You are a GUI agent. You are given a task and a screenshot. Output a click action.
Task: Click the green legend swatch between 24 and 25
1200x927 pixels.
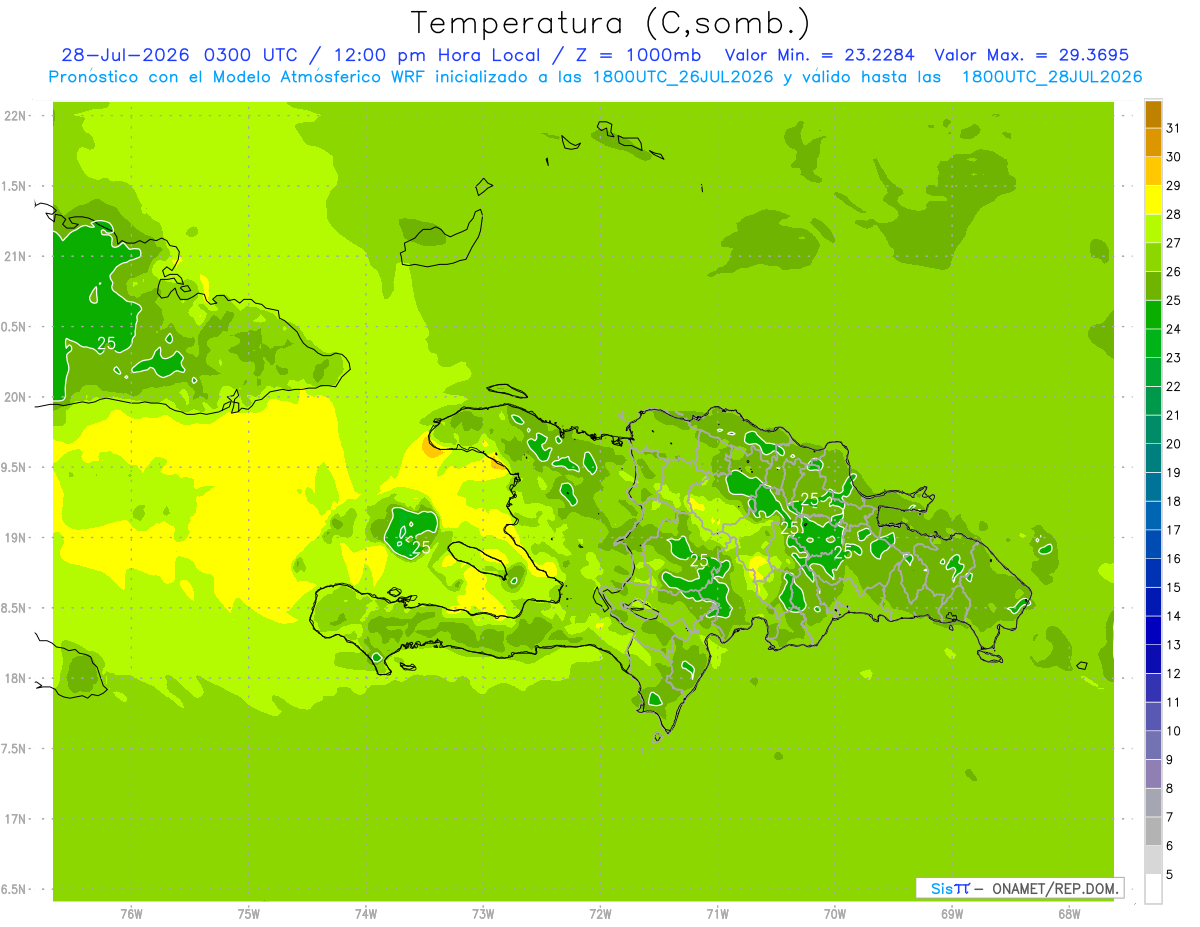point(1153,315)
